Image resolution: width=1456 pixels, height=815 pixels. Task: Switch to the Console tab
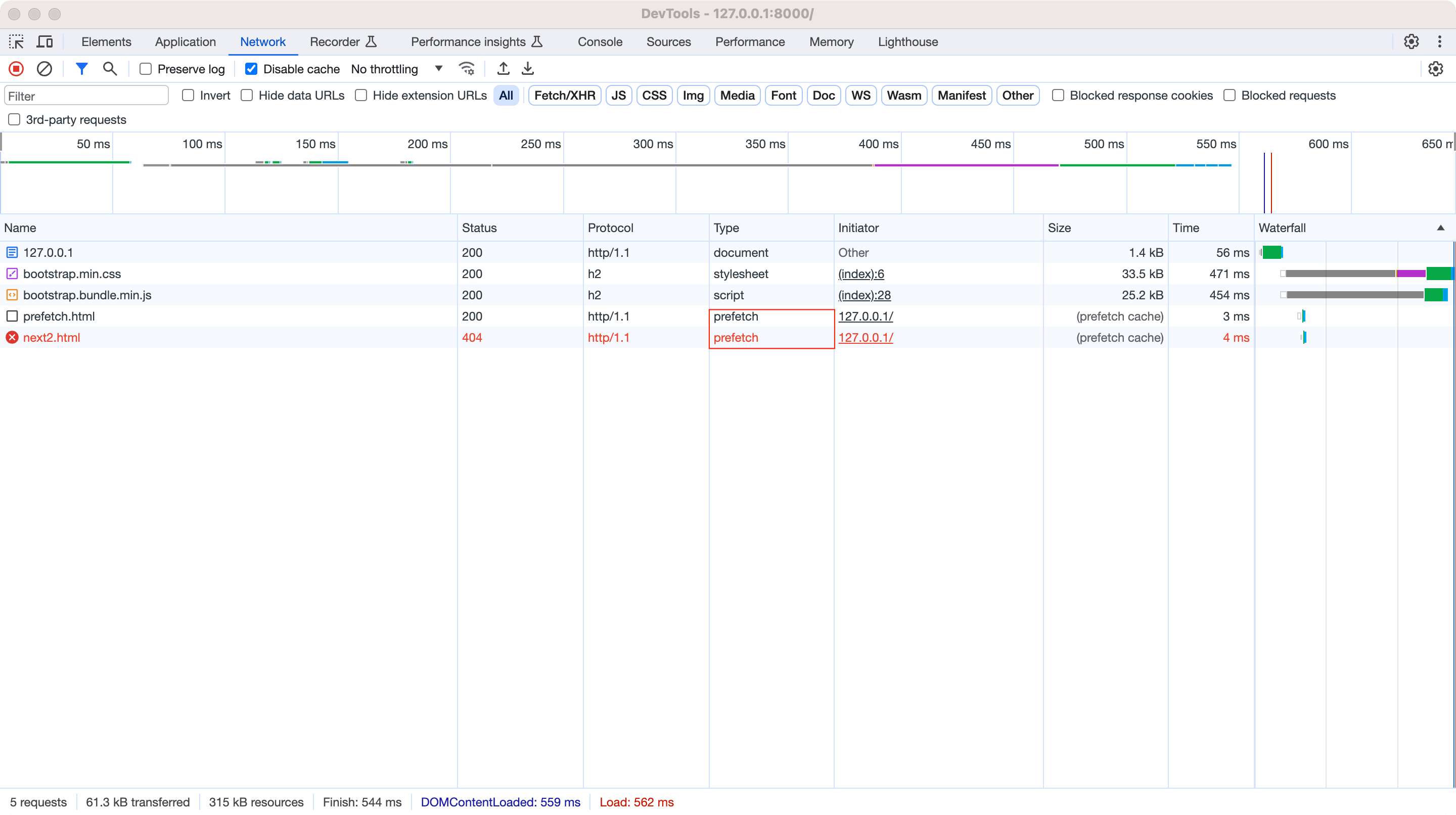pos(600,42)
